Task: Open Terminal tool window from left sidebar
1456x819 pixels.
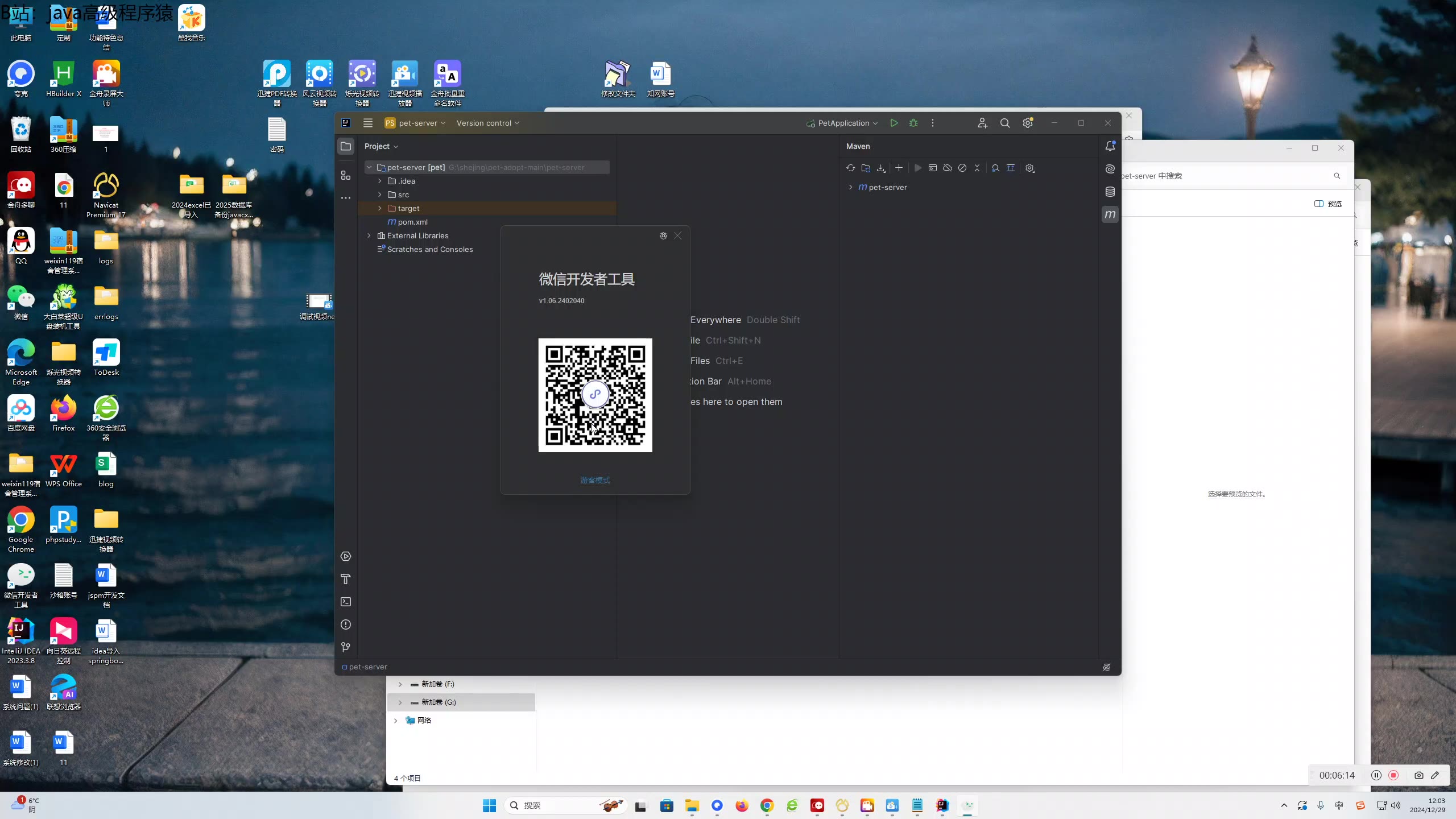Action: pyautogui.click(x=346, y=602)
